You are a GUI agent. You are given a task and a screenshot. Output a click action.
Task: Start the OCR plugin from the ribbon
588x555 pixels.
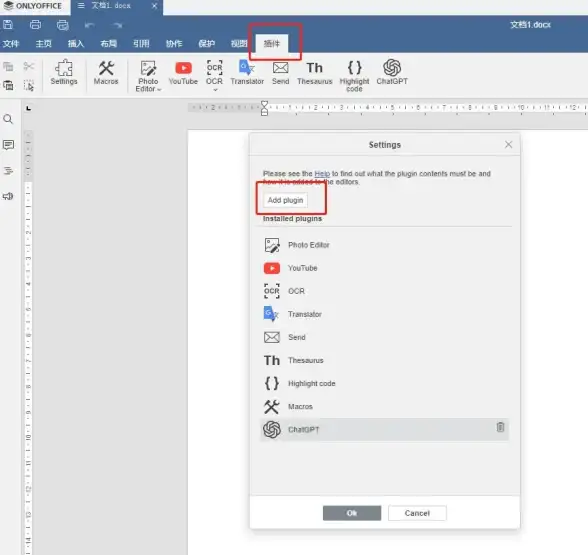[214, 72]
